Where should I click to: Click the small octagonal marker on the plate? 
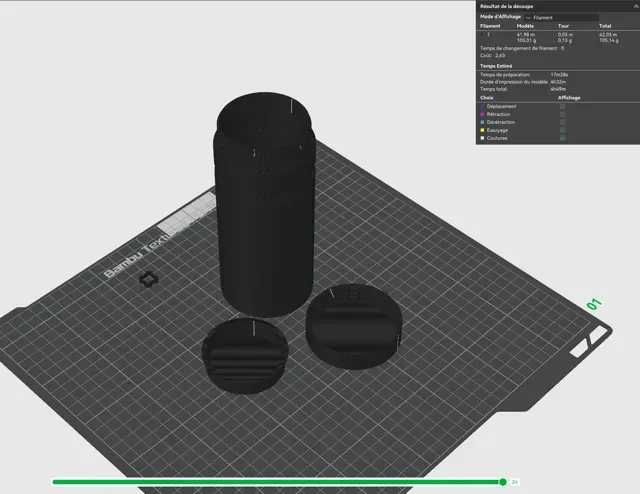coord(149,279)
